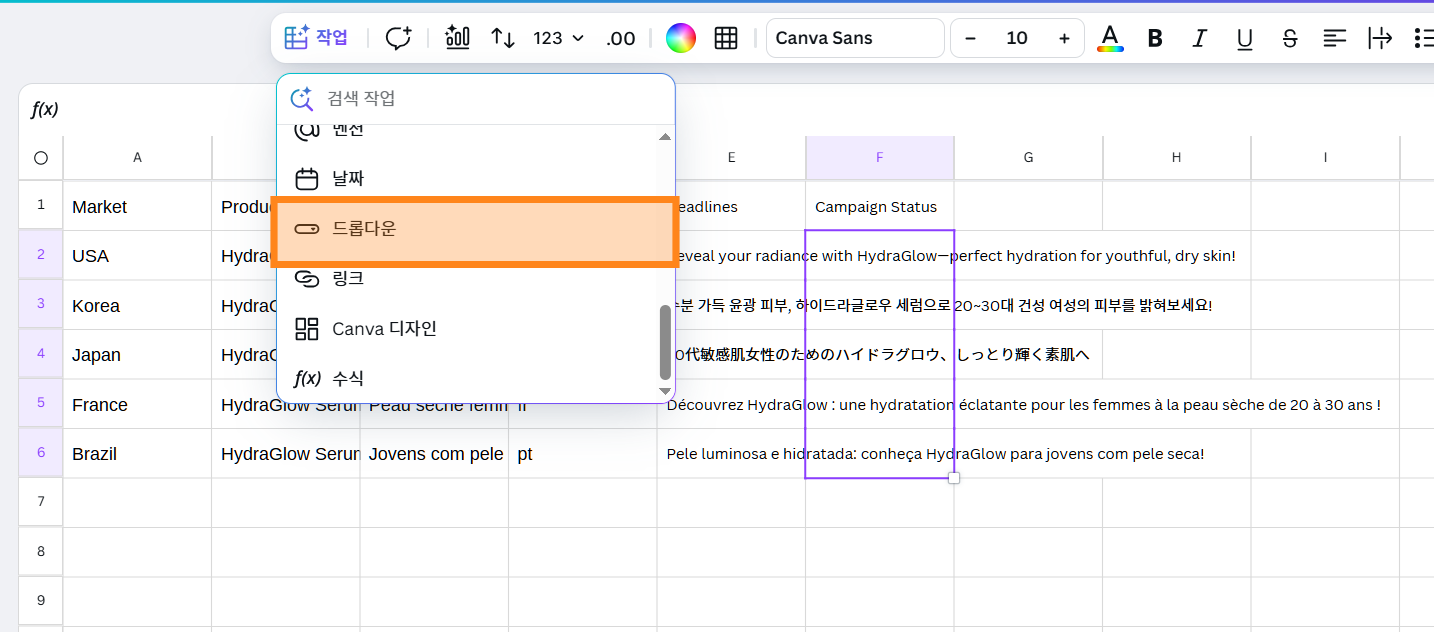This screenshot has height=632, width=1434.
Task: Toggle bold formatting
Action: pyautogui.click(x=1155, y=38)
